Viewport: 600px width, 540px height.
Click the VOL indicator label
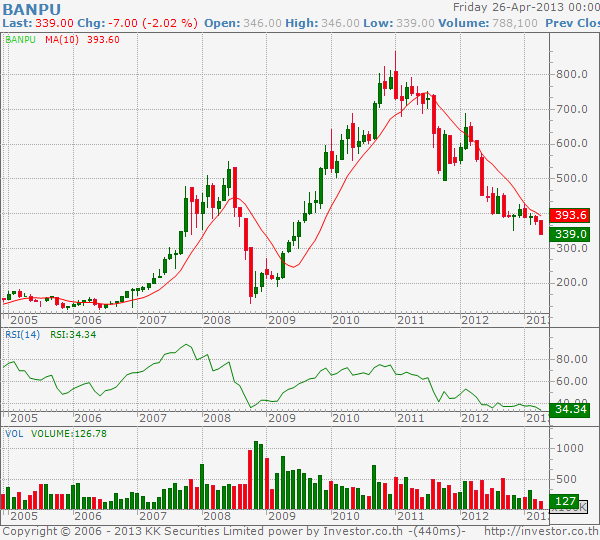[x=14, y=434]
